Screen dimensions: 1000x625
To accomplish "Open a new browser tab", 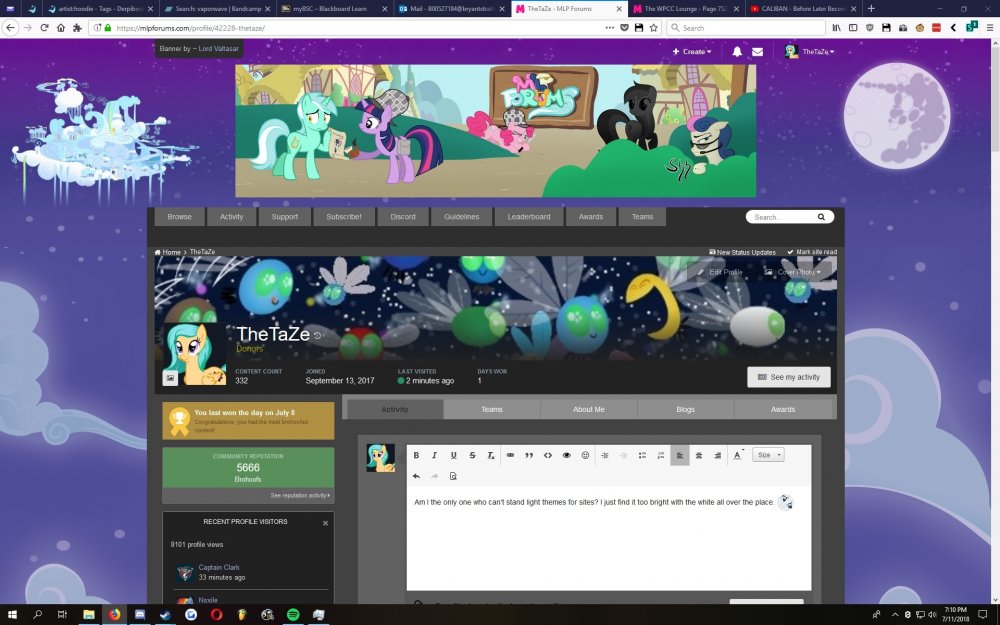I will 871,9.
